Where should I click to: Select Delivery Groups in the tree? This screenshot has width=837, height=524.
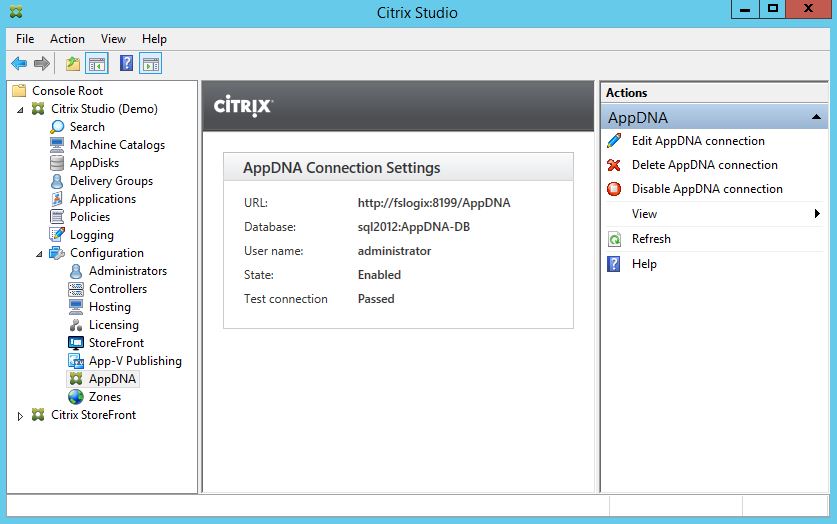coord(110,181)
